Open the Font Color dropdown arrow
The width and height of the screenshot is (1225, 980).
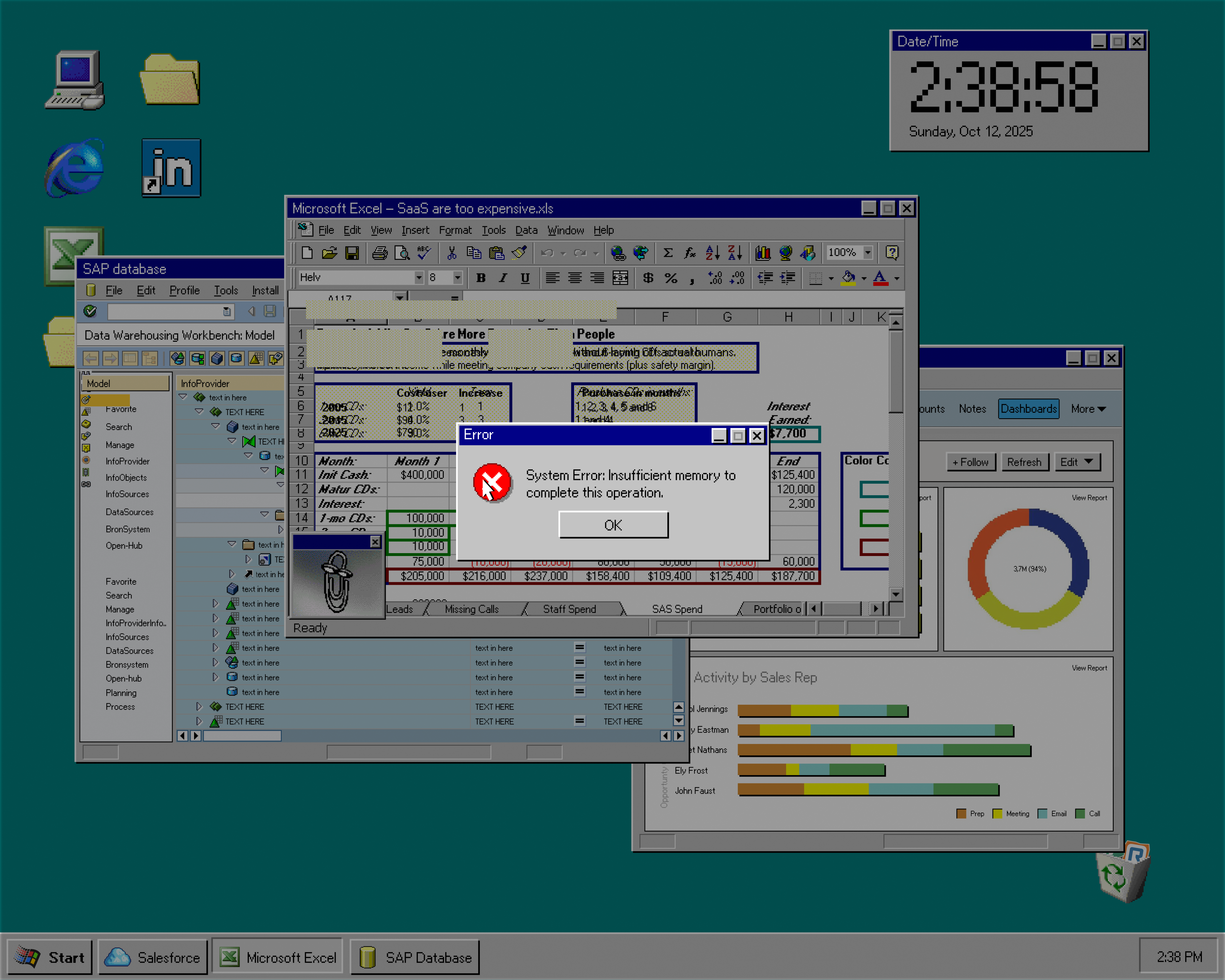tap(897, 278)
